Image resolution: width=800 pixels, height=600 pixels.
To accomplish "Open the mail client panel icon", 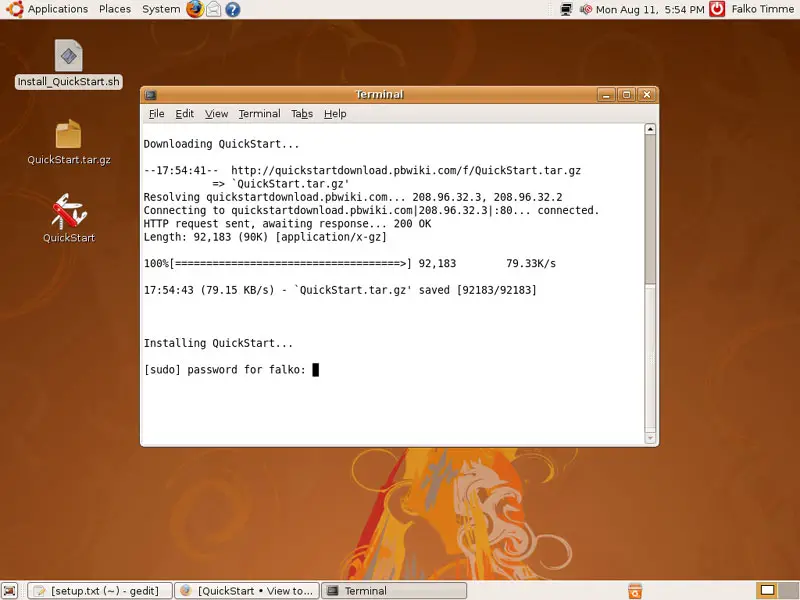I will coord(214,9).
